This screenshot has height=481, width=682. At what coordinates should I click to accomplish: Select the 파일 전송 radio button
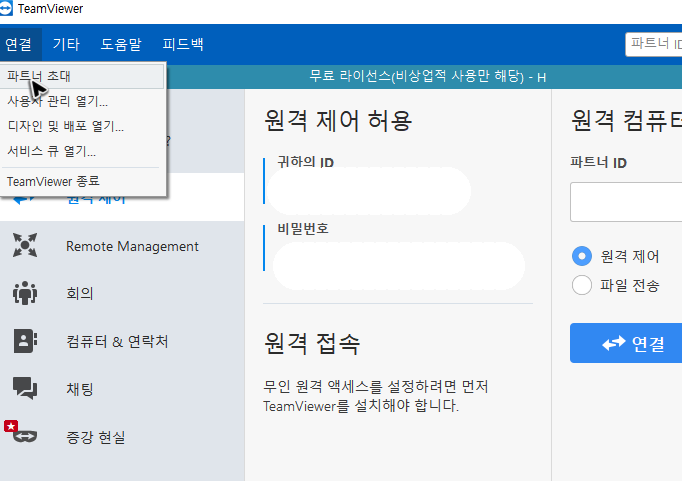pos(582,285)
